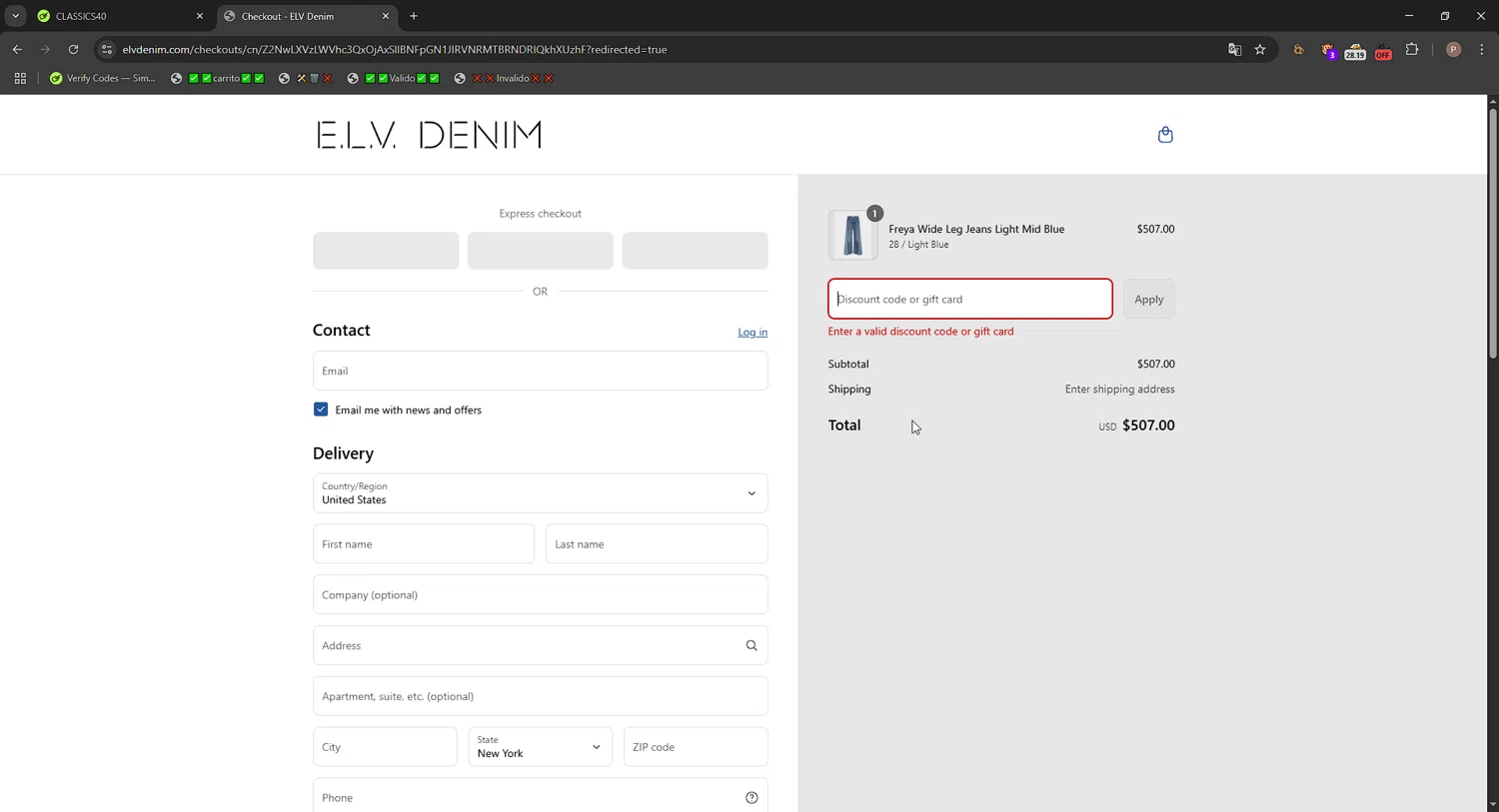Image resolution: width=1499 pixels, height=812 pixels.
Task: Click the Google Translate icon
Action: [x=1234, y=49]
